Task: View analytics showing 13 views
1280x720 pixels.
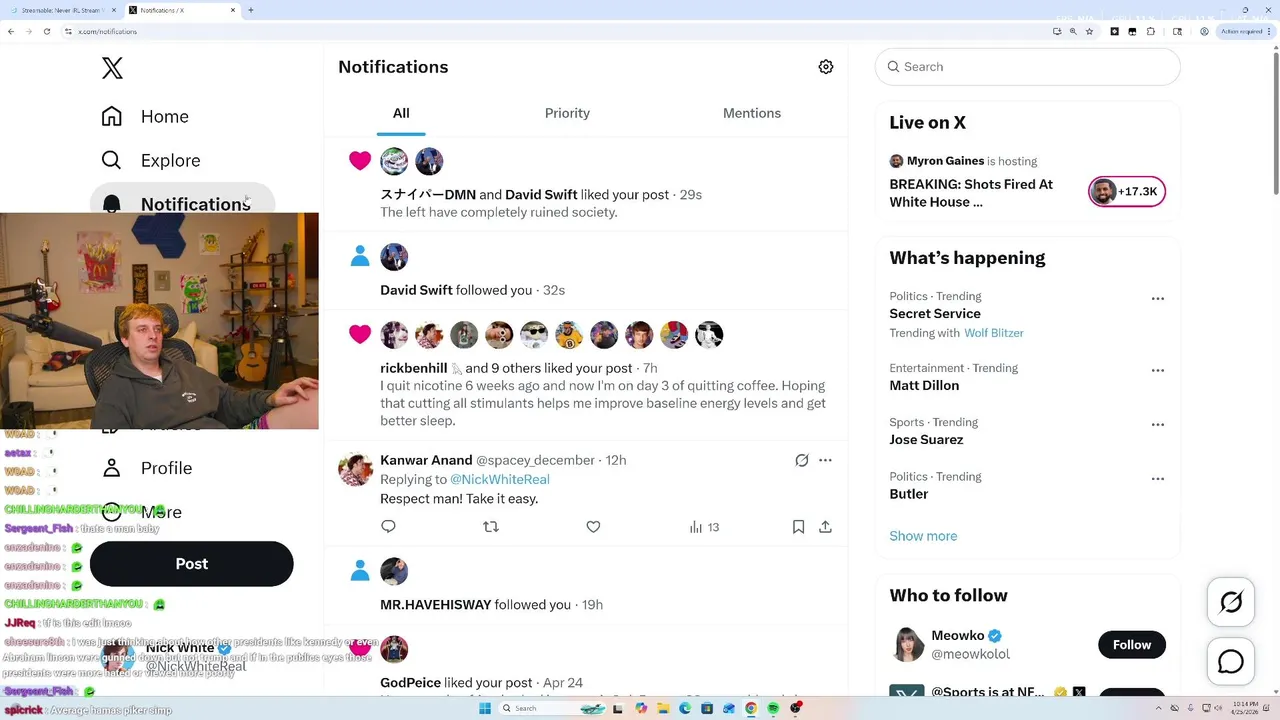Action: coord(704,527)
